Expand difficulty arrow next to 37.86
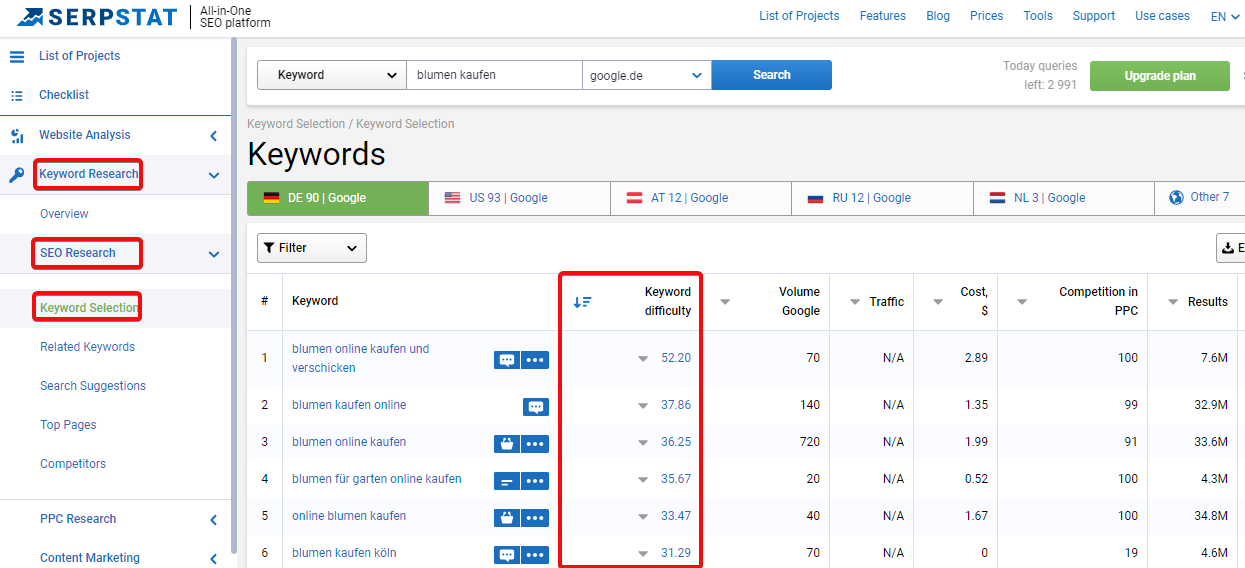1245x568 pixels. pyautogui.click(x=643, y=406)
